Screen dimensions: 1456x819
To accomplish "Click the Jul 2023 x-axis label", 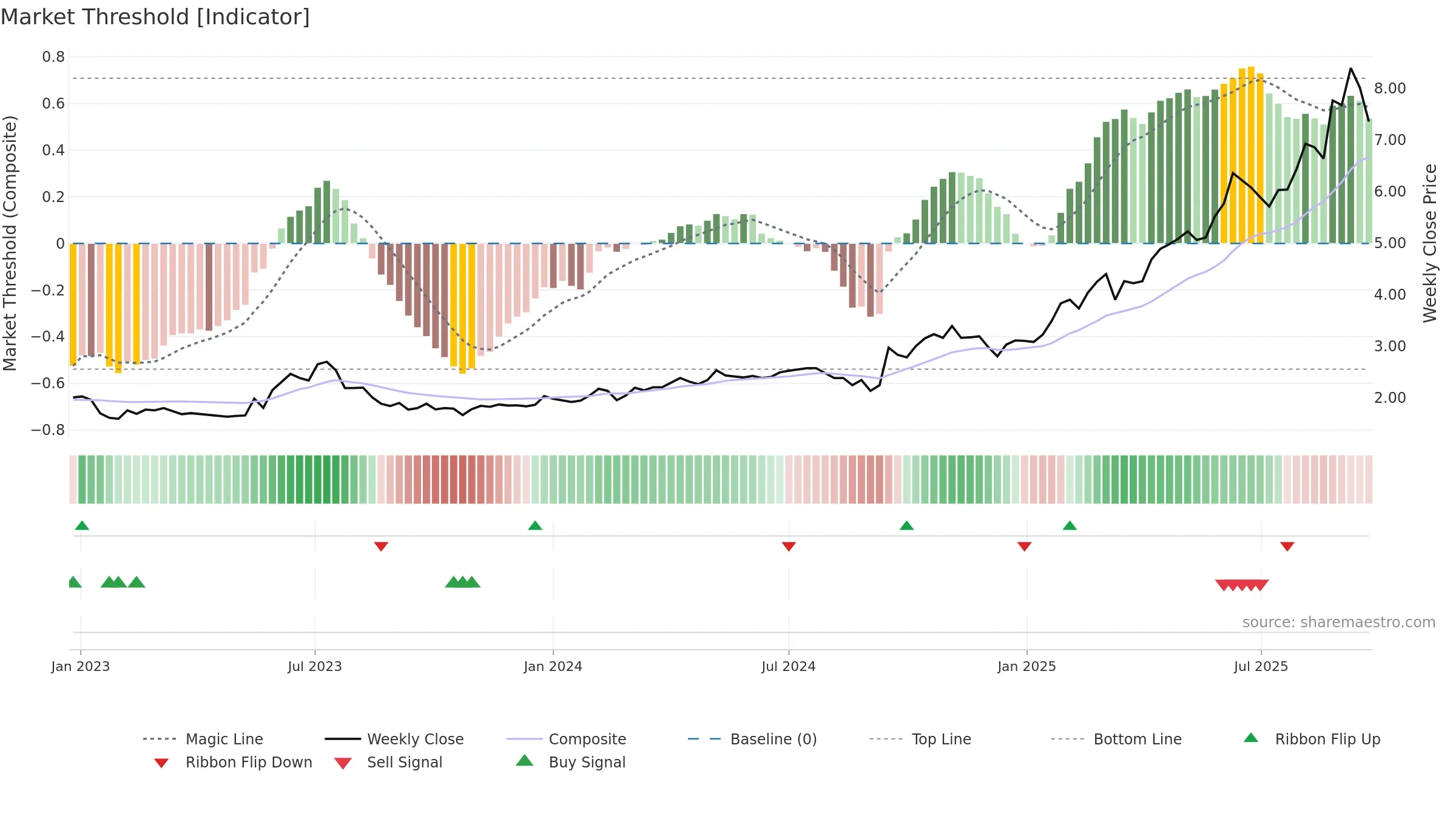I will pyautogui.click(x=315, y=666).
